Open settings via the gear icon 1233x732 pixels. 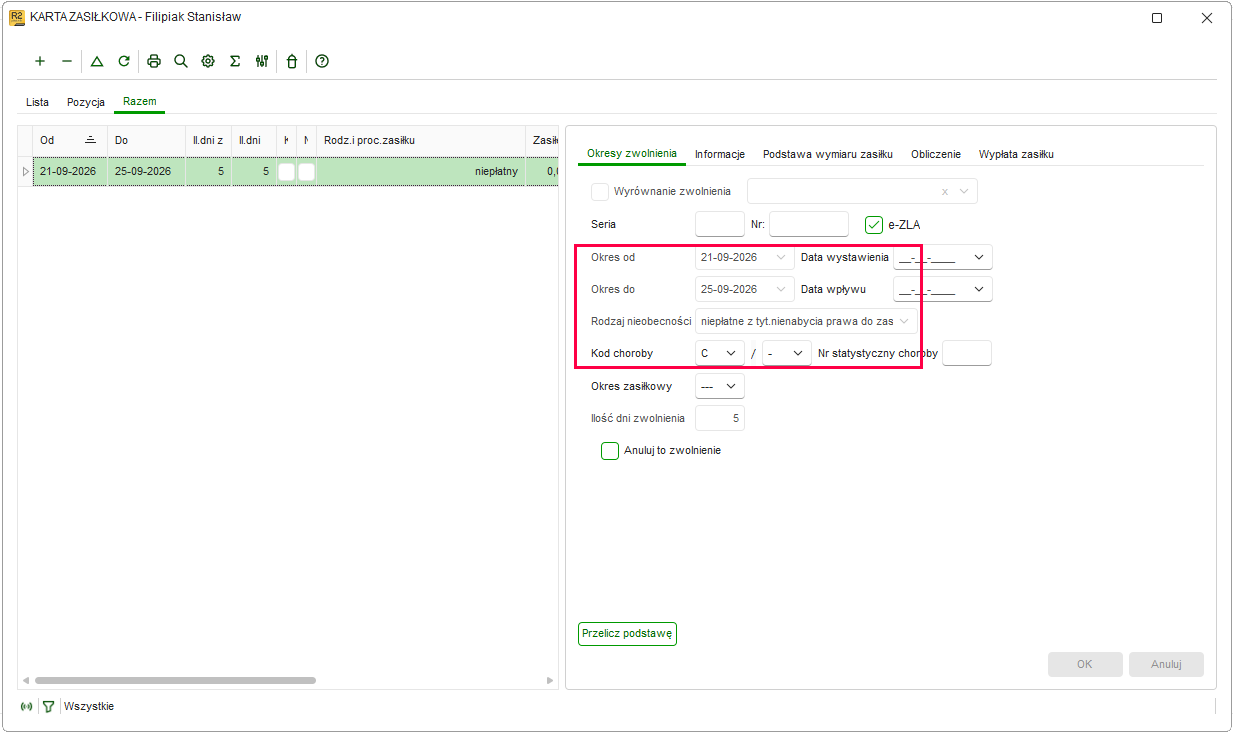(x=208, y=61)
